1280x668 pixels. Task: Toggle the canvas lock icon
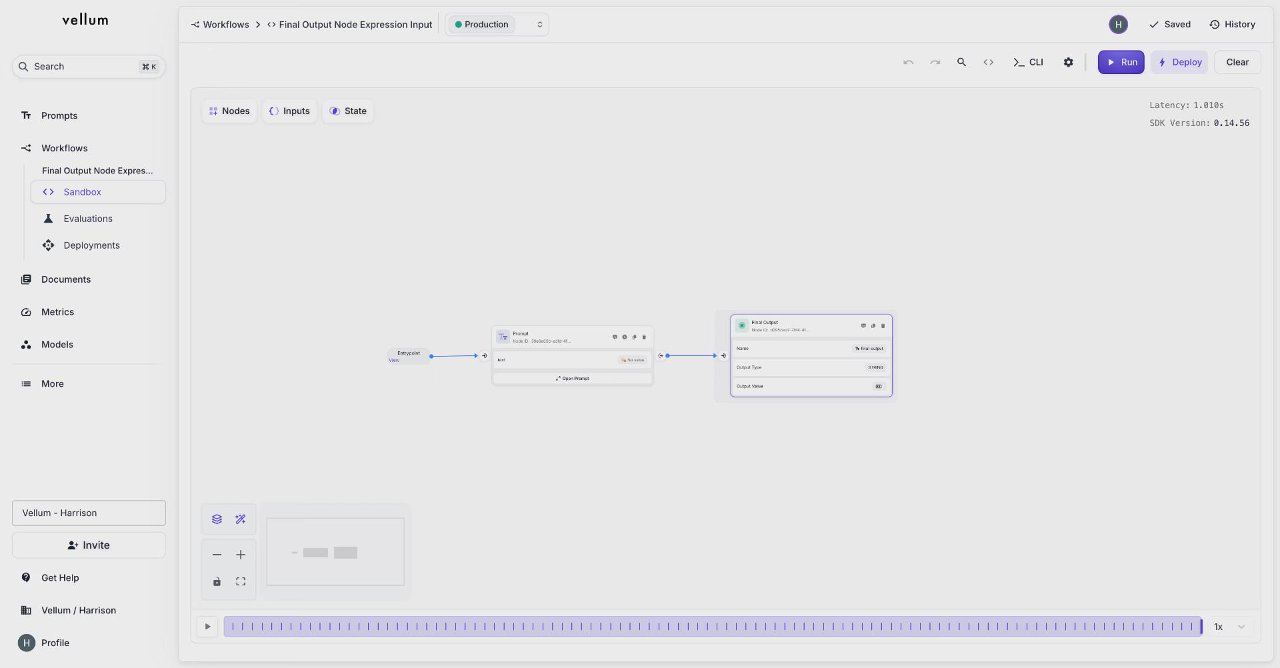(x=217, y=581)
